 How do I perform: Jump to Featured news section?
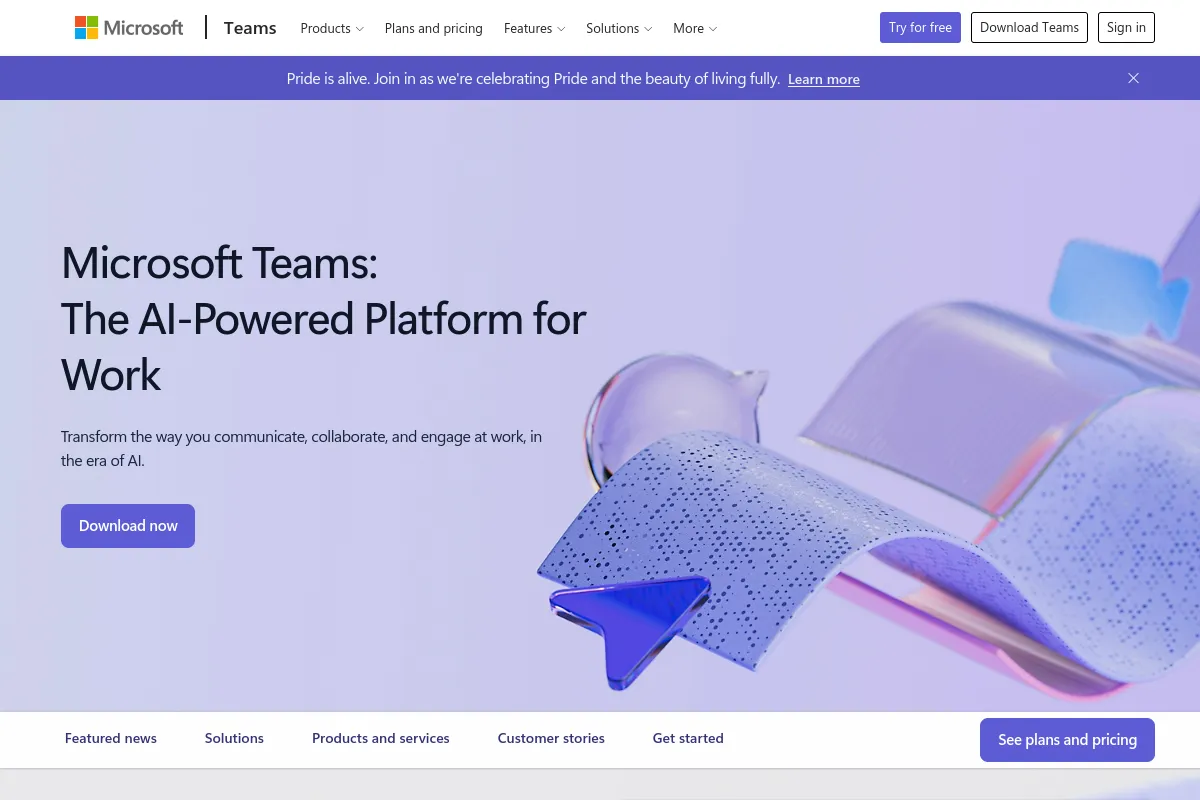(111, 739)
